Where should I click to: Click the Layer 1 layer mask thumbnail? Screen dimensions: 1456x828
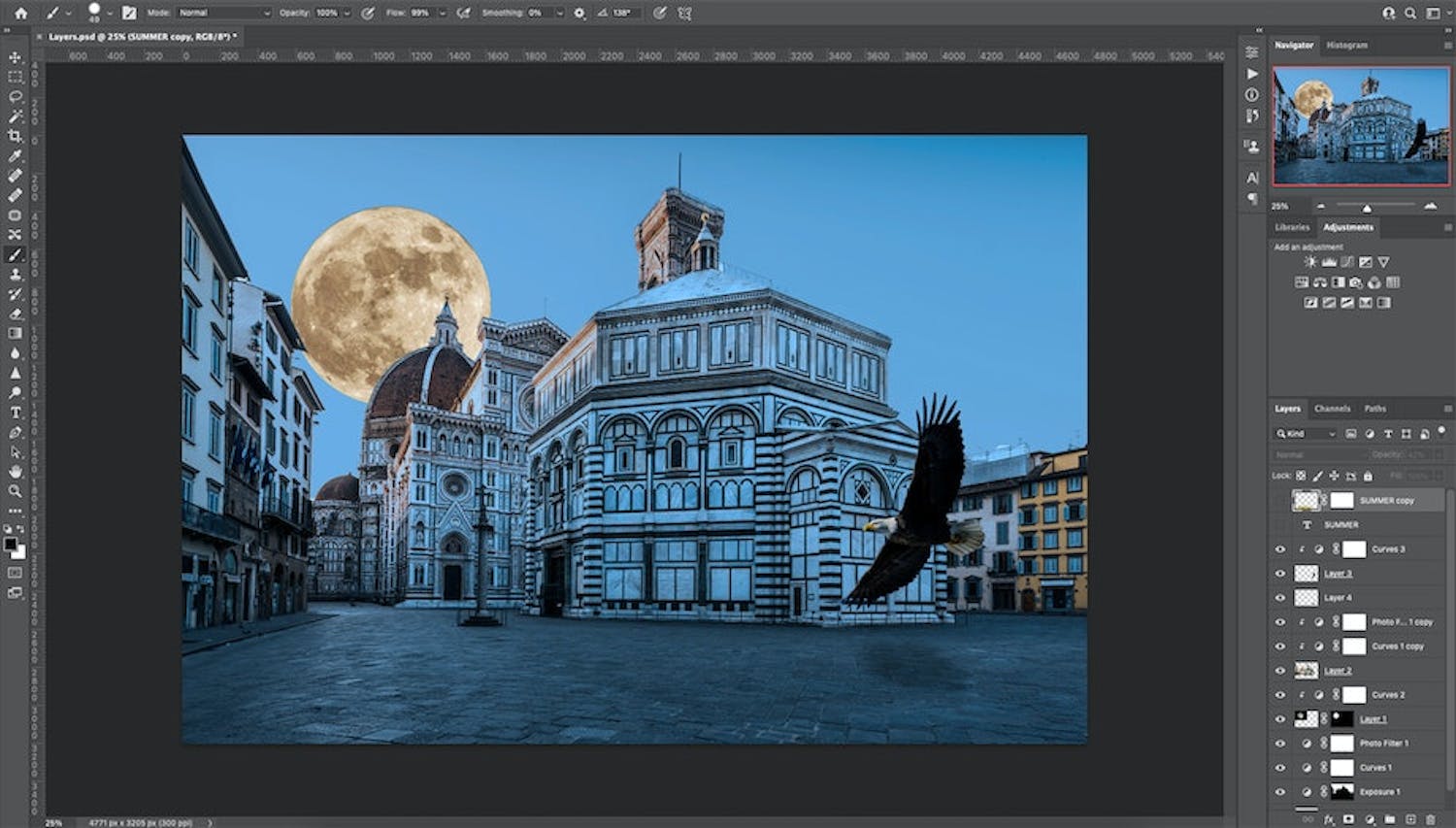coord(1340,718)
